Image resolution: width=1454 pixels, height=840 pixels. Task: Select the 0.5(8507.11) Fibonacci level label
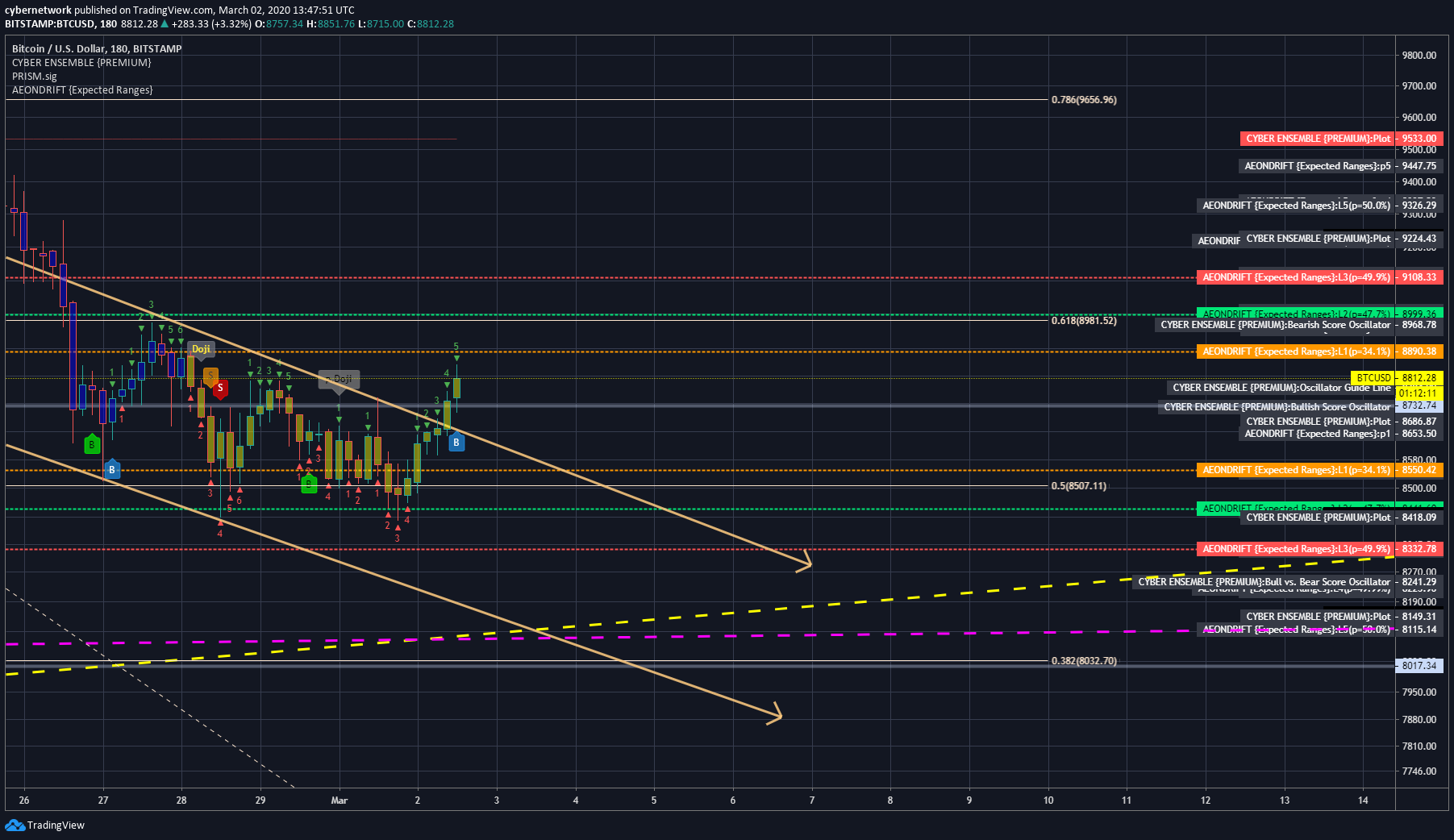coord(1079,486)
